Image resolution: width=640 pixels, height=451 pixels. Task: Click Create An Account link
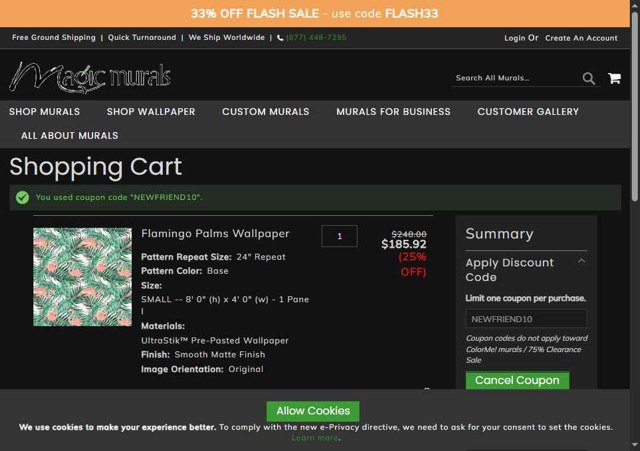[581, 38]
